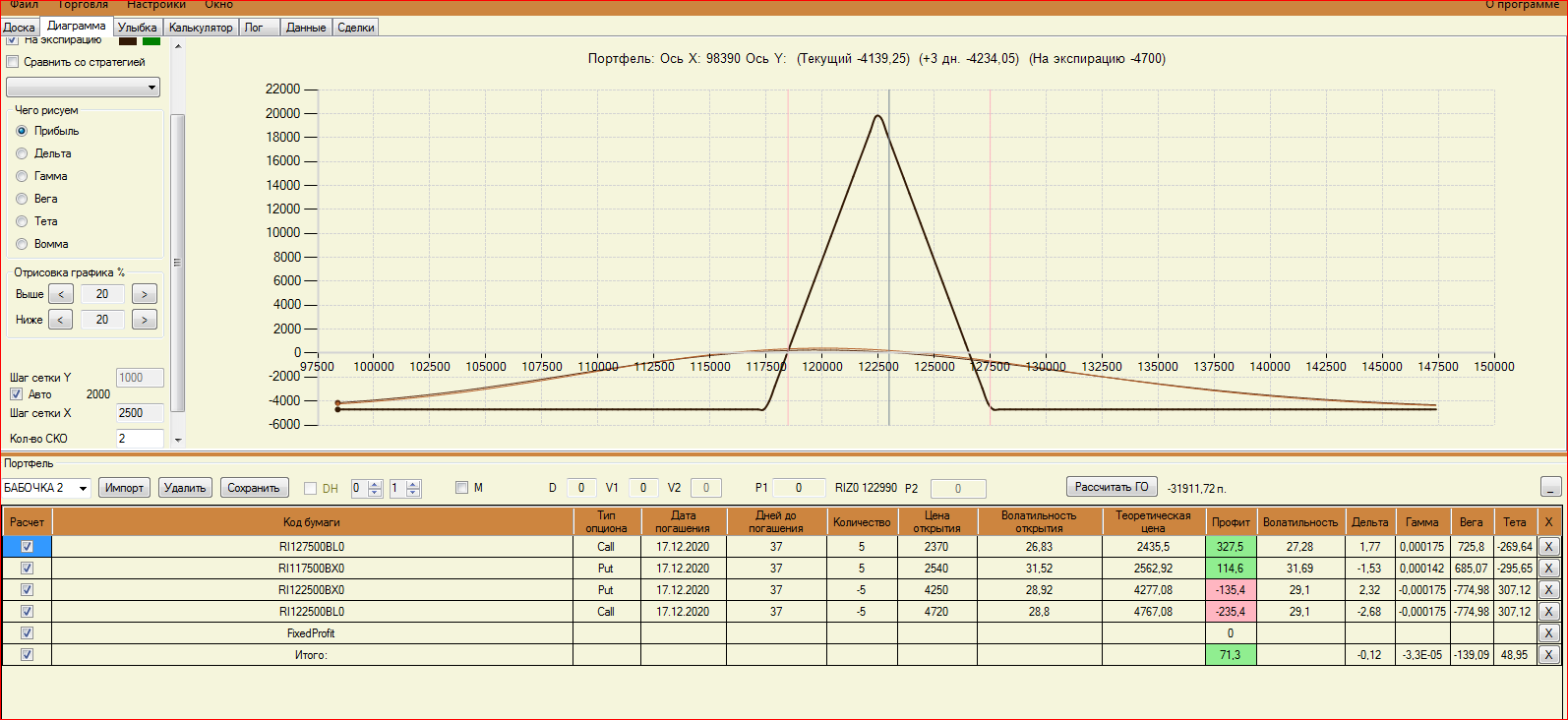The image size is (1568, 720).
Task: Select the Дельта radio button
Action: pyautogui.click(x=22, y=153)
